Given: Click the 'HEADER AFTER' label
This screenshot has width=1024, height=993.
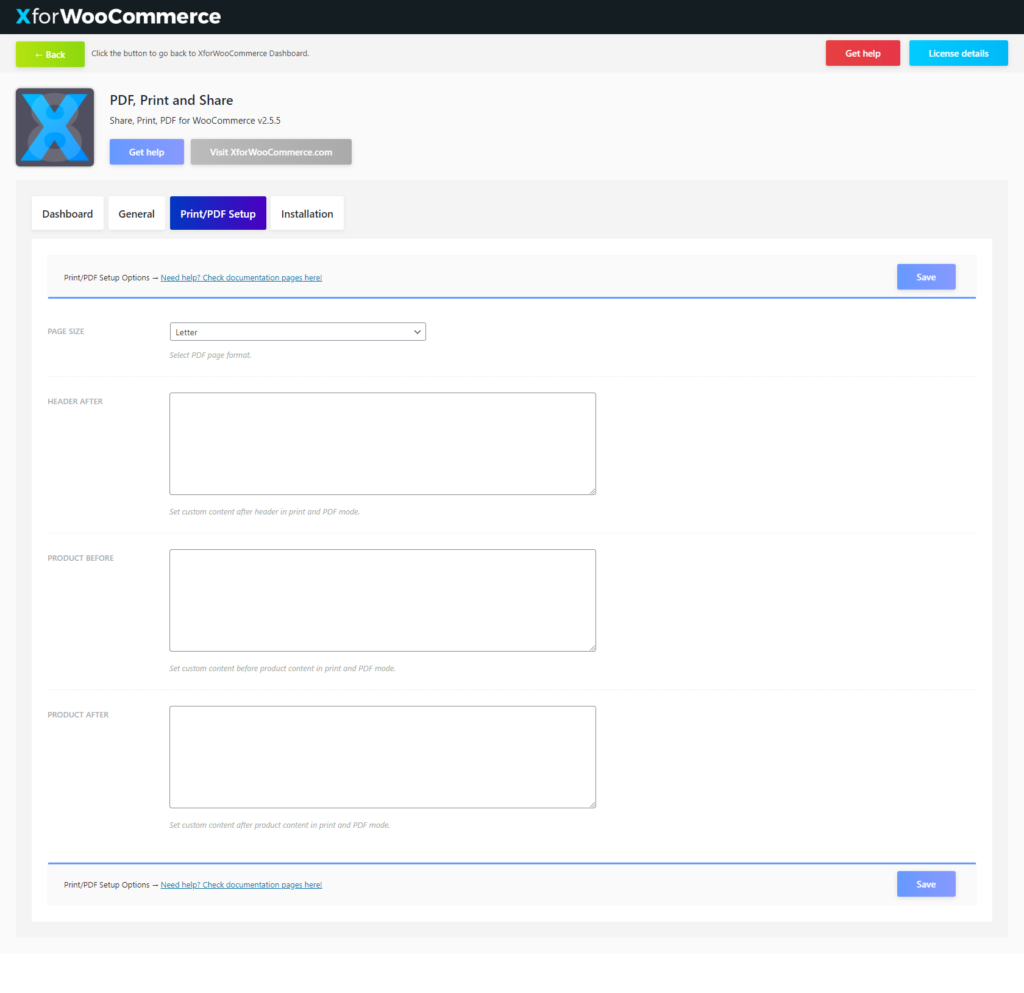Looking at the screenshot, I should point(75,402).
